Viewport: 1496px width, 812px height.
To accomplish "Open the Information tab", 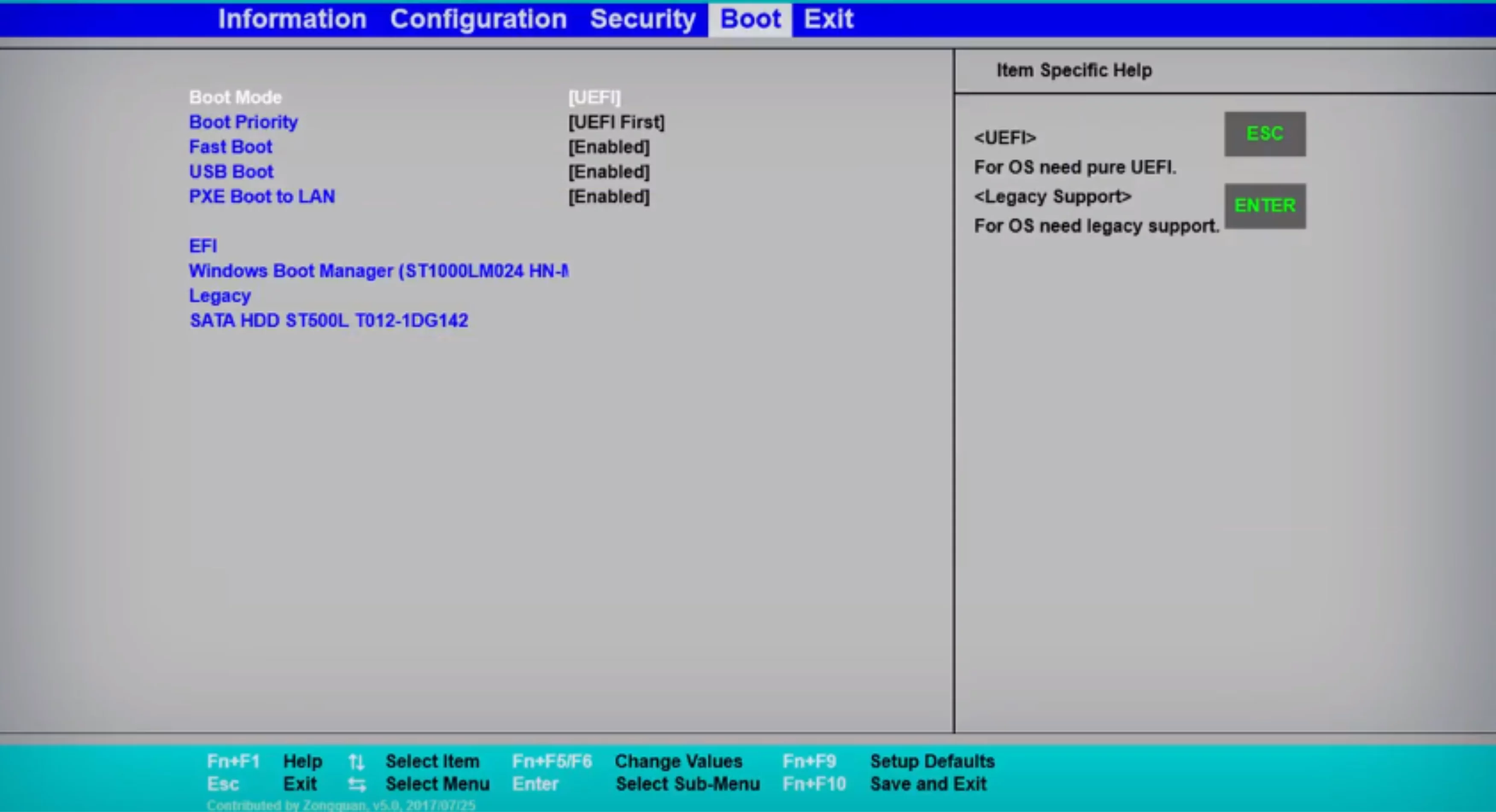I will point(292,19).
